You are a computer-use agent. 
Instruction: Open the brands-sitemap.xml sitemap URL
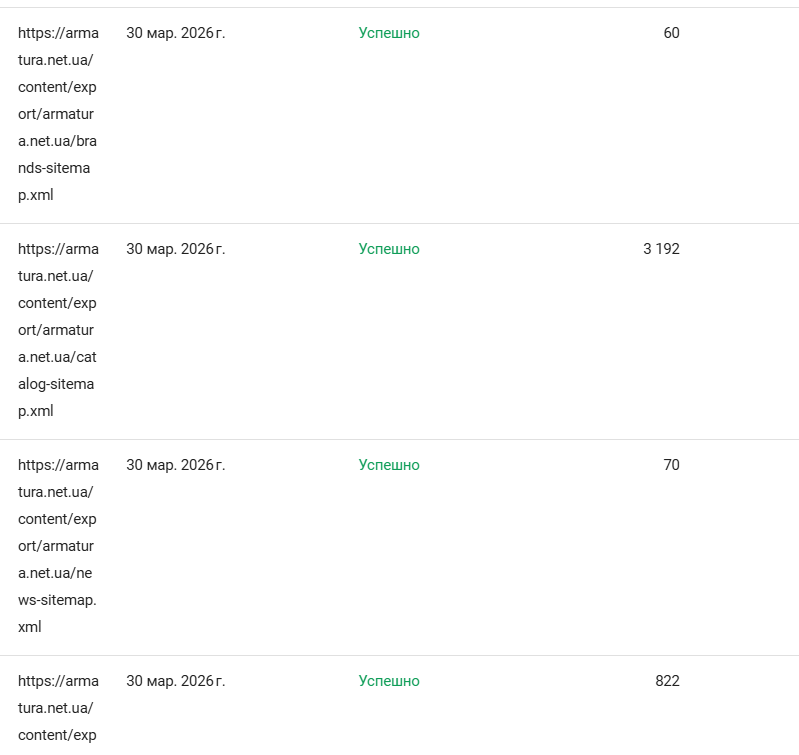click(x=58, y=114)
